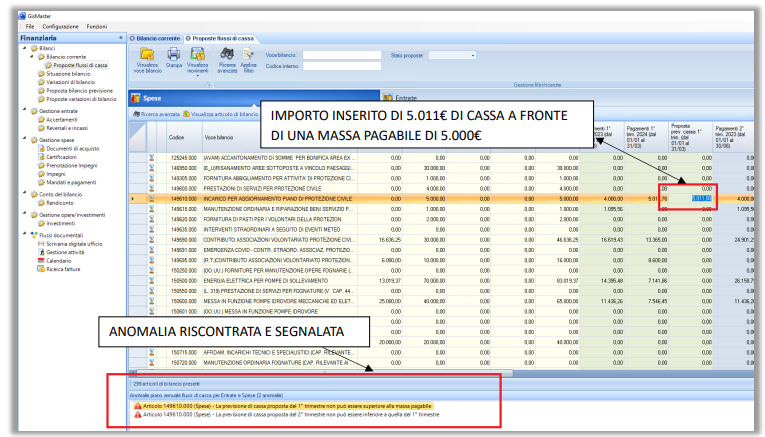
Task: Click Ricerca avanzata in Spese panel bar
Action: click(157, 115)
